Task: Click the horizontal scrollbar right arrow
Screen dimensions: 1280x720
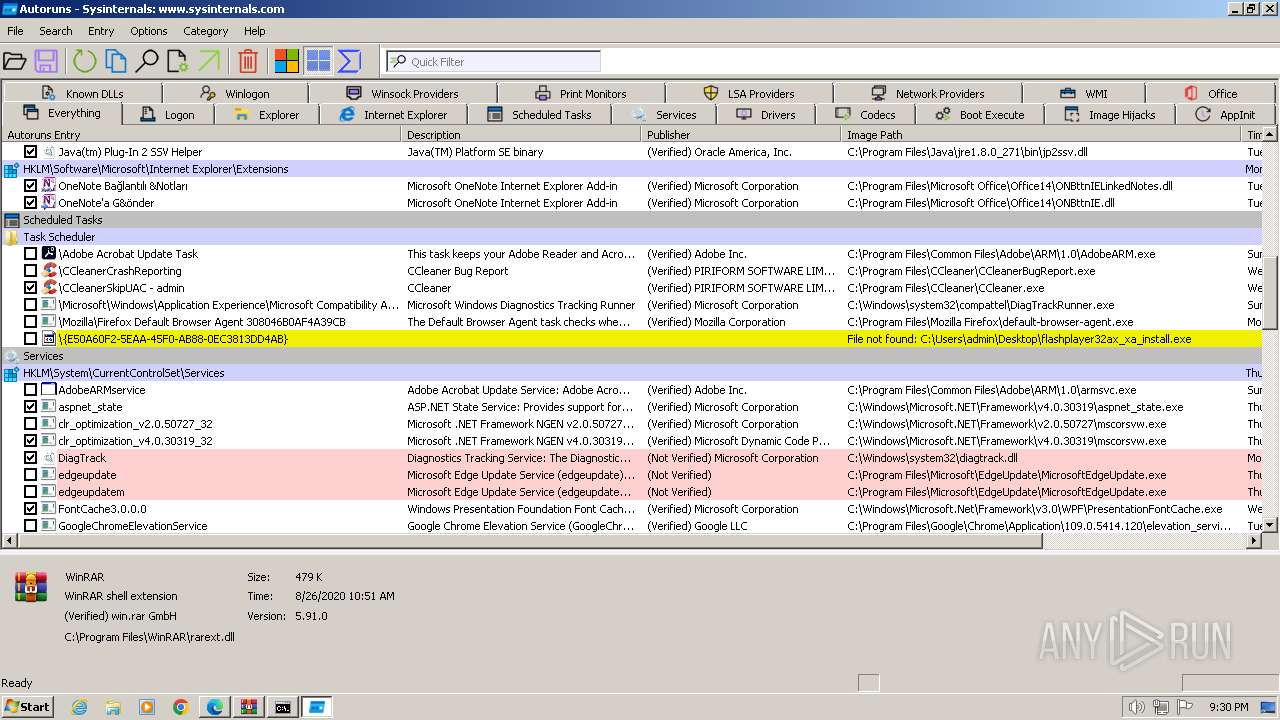Action: (x=1253, y=541)
